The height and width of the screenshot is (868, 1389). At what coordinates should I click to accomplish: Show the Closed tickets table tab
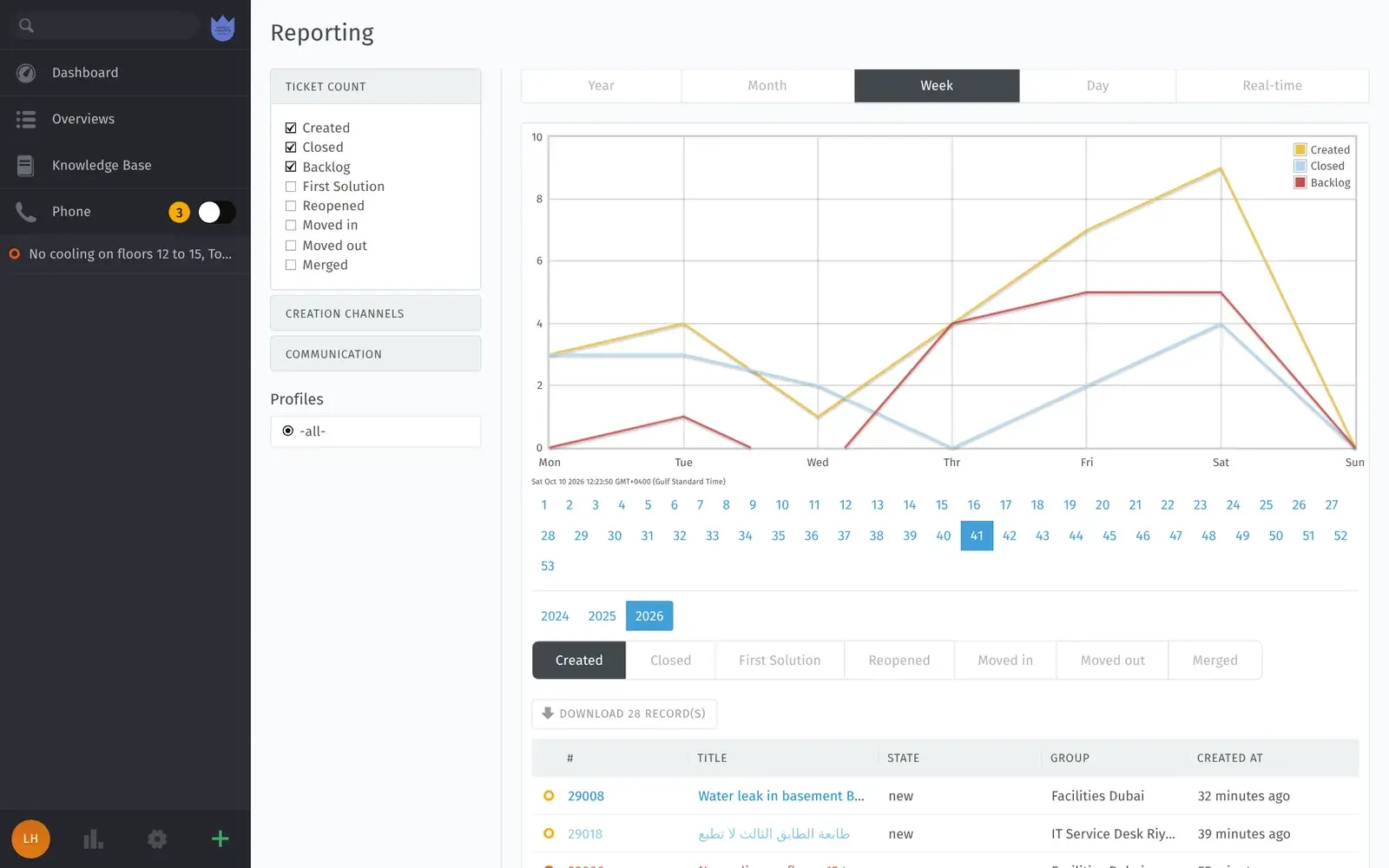click(671, 661)
